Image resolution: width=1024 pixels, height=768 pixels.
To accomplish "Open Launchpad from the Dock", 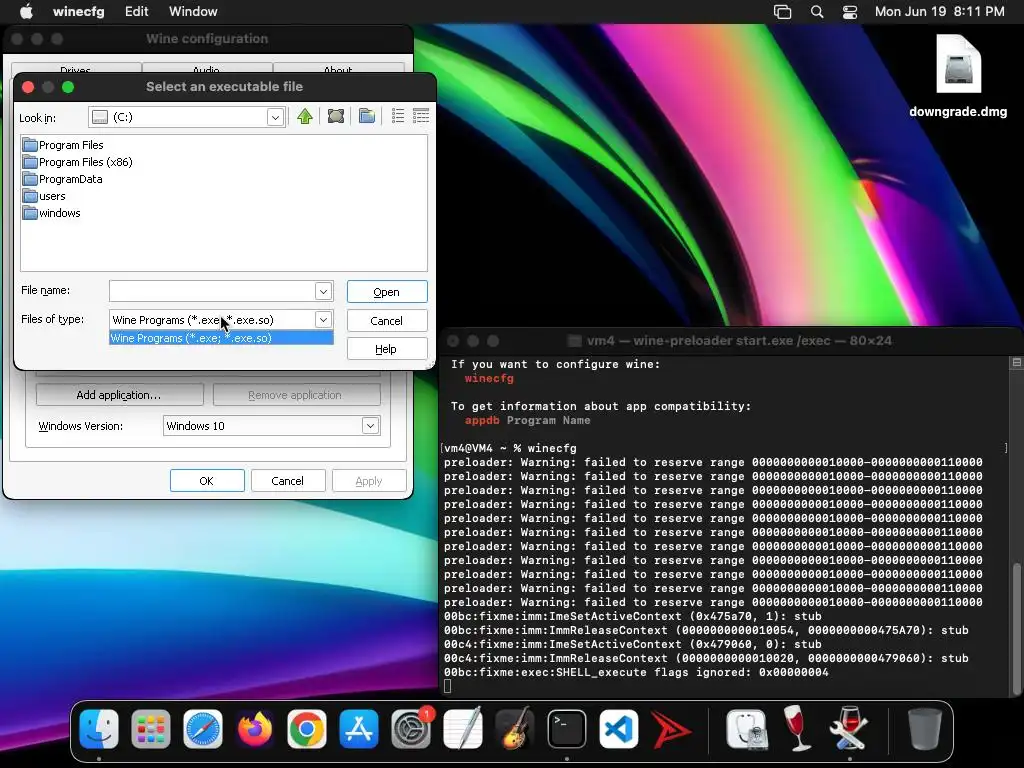I will [151, 729].
